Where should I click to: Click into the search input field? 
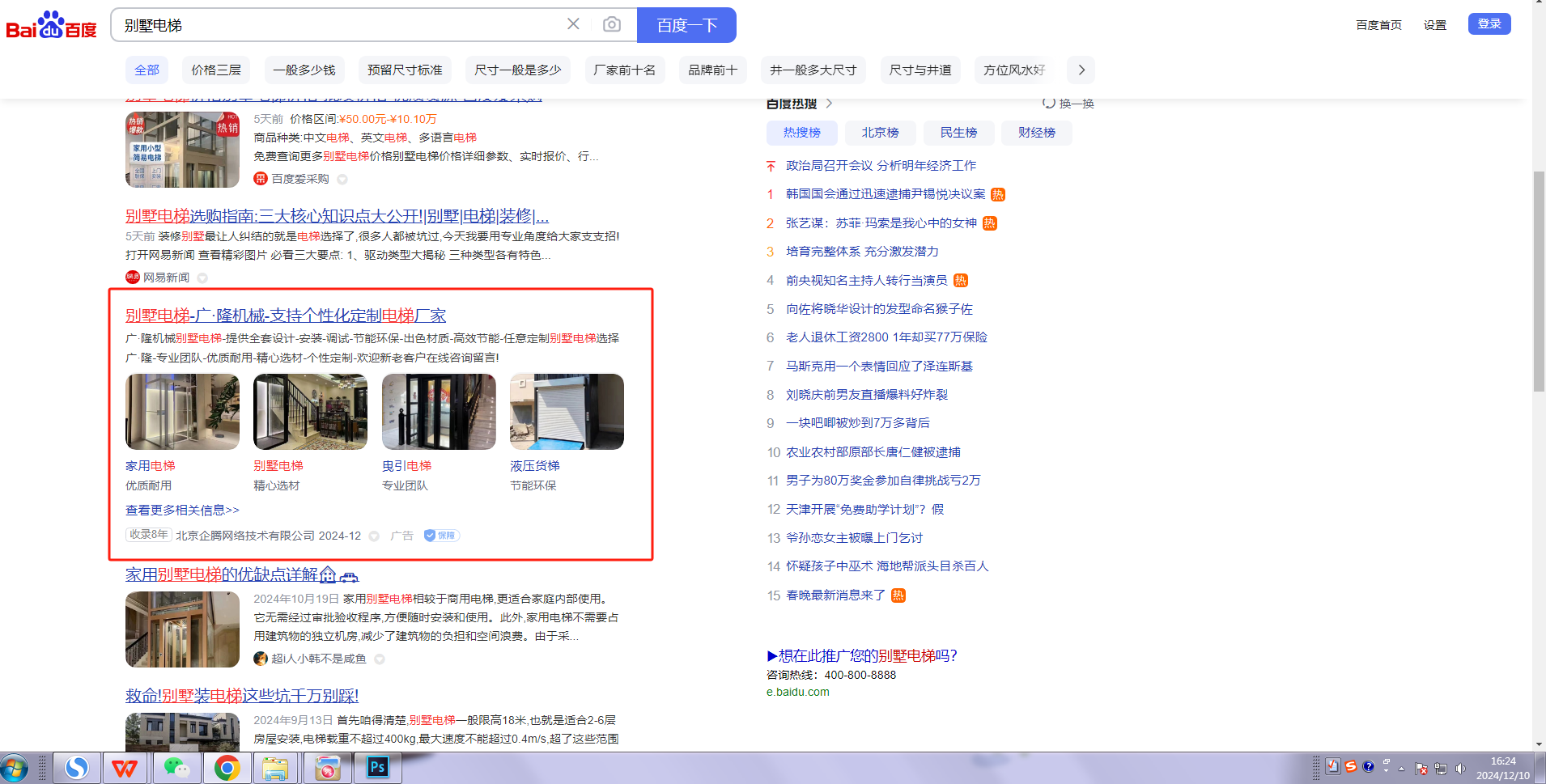pyautogui.click(x=340, y=25)
